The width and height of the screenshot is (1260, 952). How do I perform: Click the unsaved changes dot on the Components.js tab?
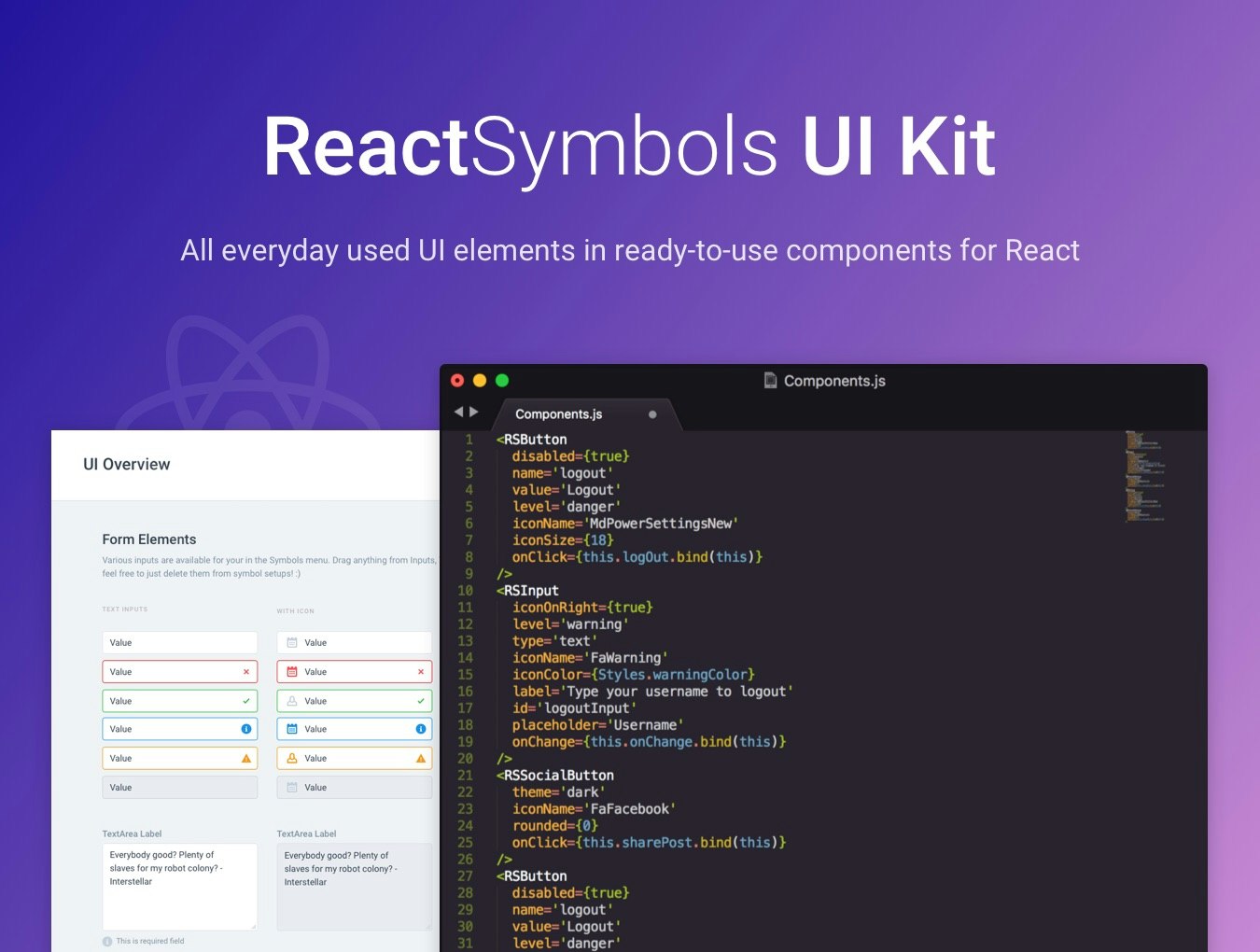pyautogui.click(x=652, y=413)
